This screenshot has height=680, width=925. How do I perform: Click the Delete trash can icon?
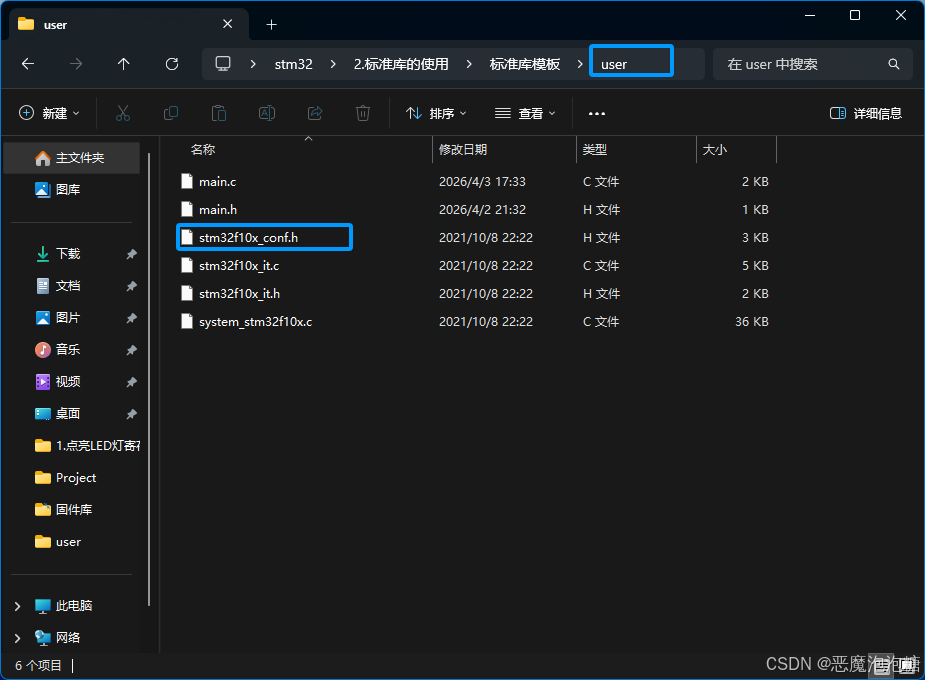pos(363,113)
